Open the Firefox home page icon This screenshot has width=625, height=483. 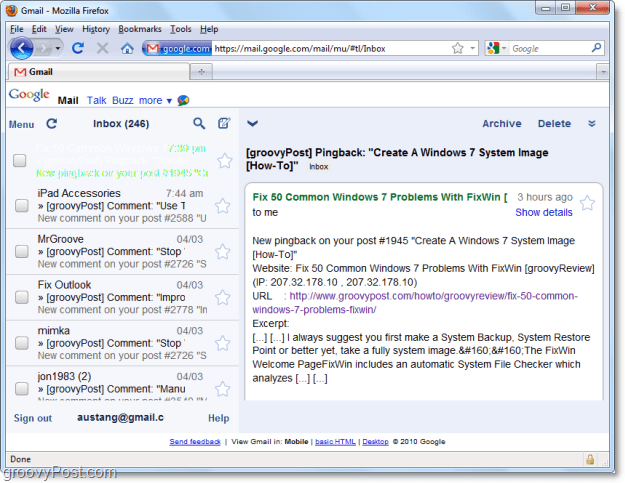127,48
